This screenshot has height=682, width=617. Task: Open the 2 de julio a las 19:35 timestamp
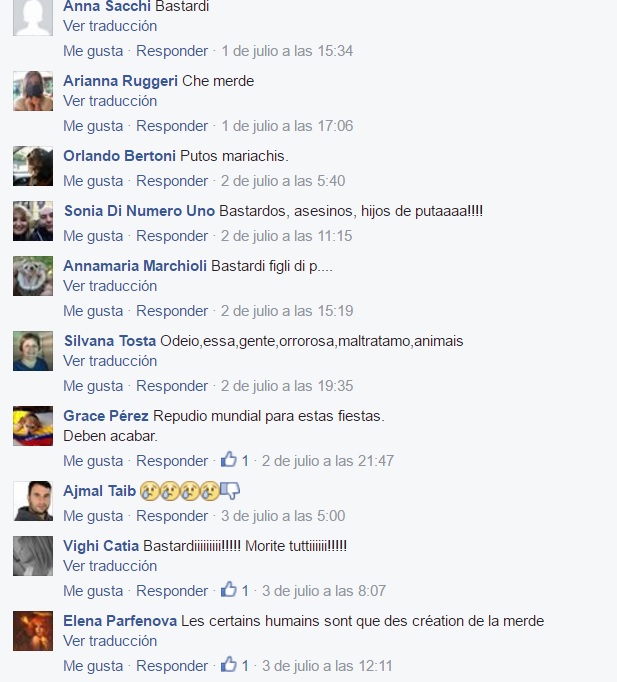(x=287, y=386)
